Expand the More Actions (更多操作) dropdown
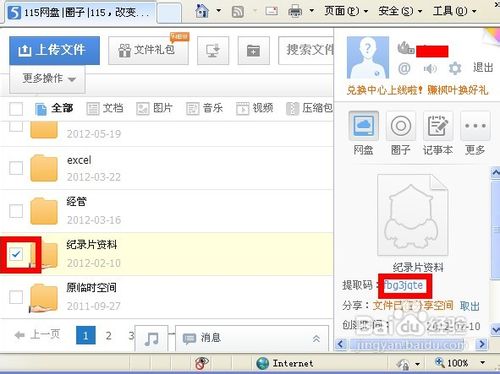This screenshot has height=374, width=500. pyautogui.click(x=47, y=79)
